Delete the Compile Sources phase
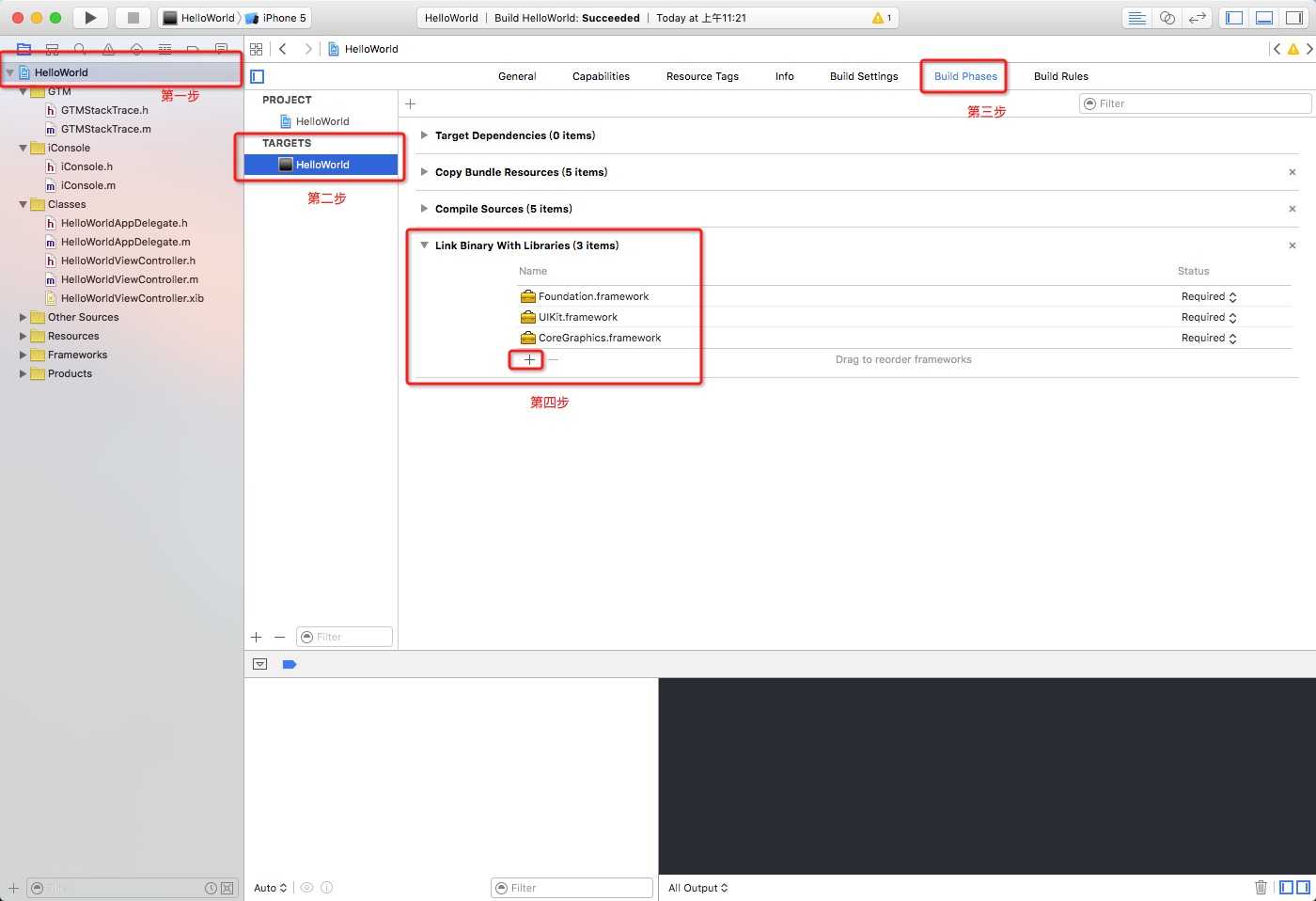1316x901 pixels. 1292,209
